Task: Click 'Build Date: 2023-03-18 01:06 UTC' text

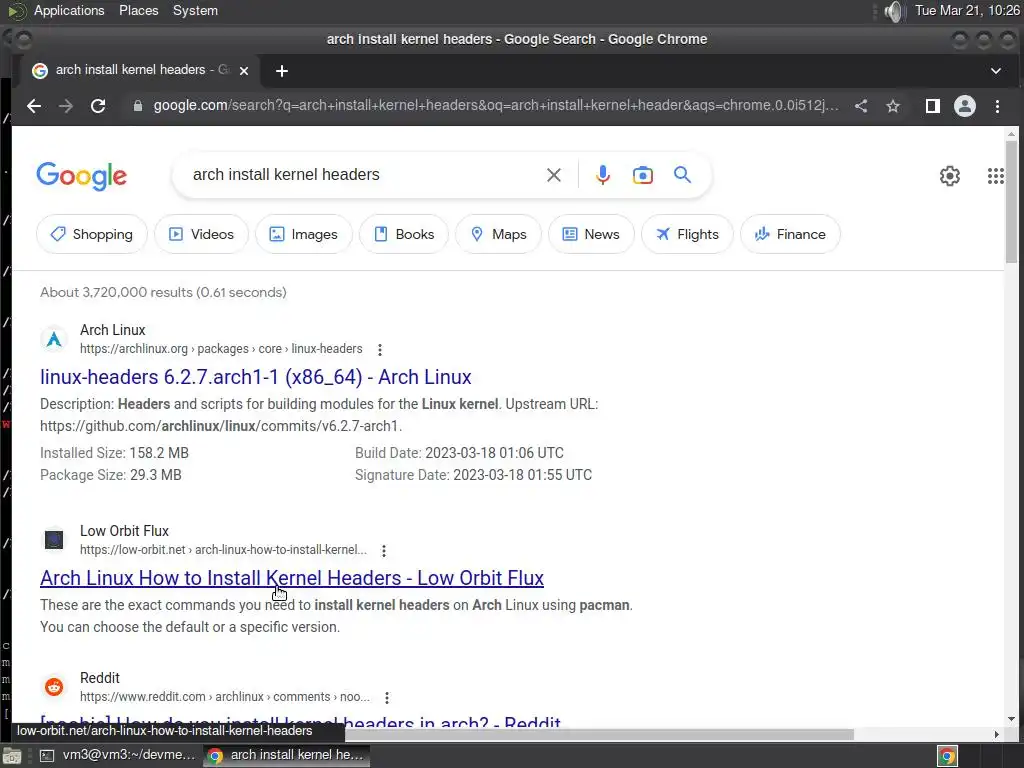Action: 459,453
